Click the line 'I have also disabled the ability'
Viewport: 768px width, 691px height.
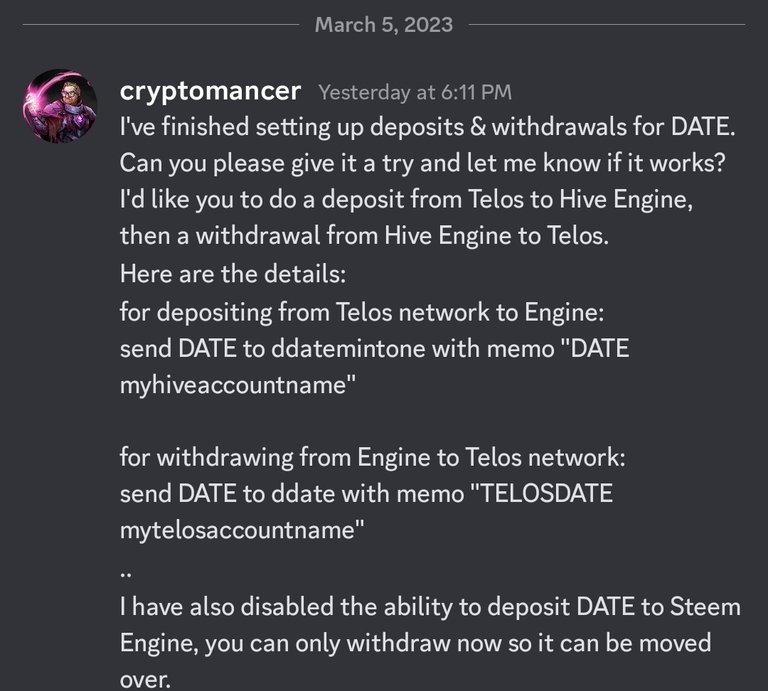coord(431,607)
